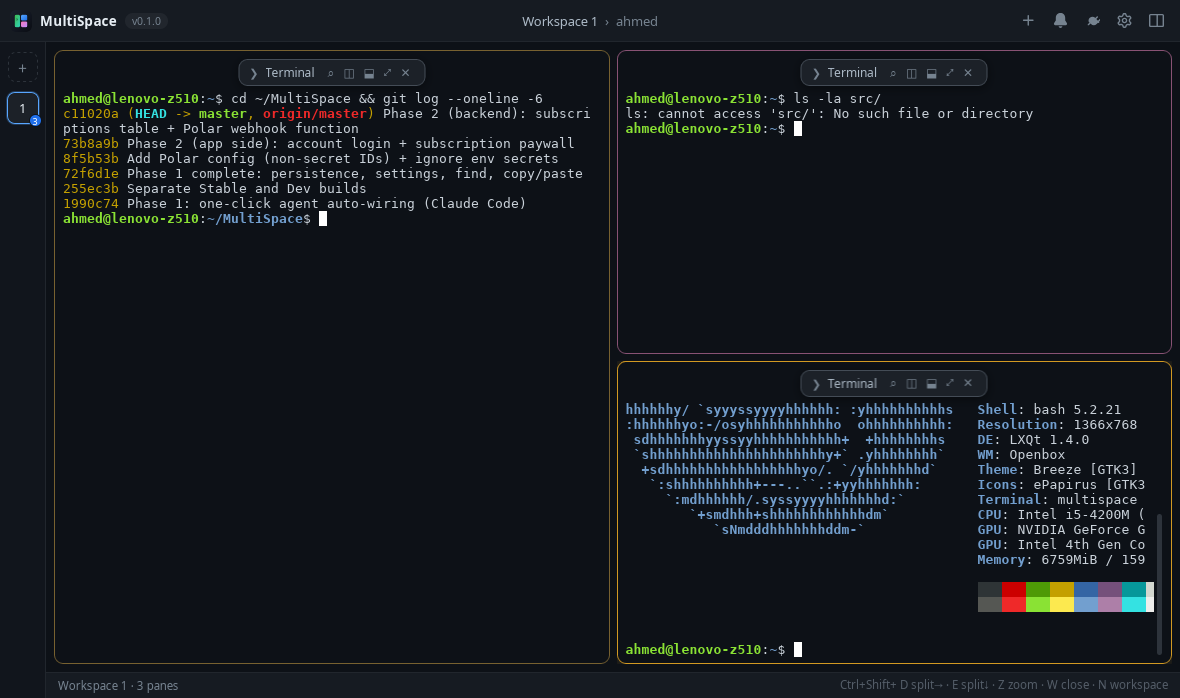Zoom the git log terminal pane
This screenshot has width=1180, height=698.
[388, 73]
